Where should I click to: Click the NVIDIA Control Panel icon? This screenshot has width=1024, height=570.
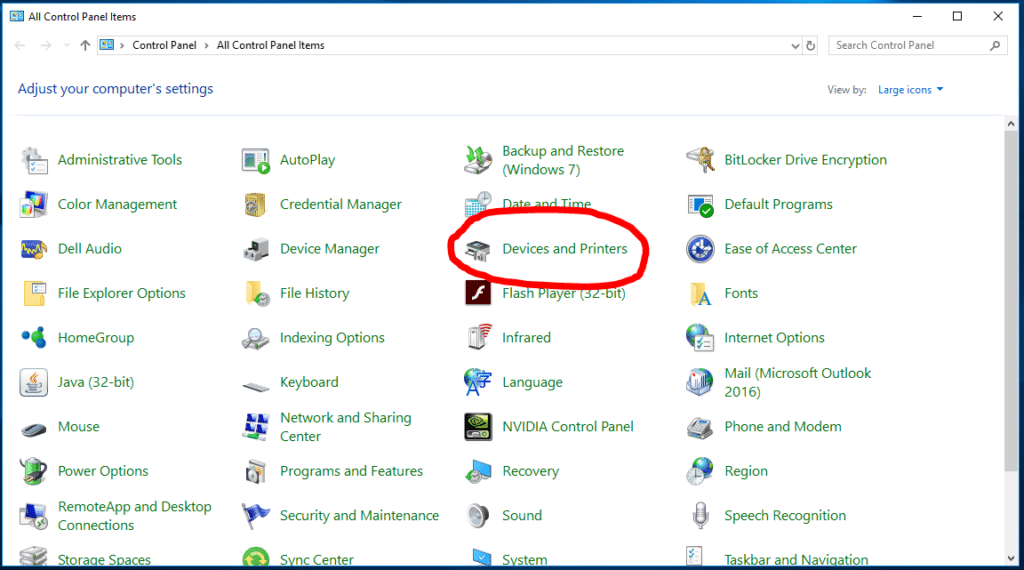pos(479,427)
